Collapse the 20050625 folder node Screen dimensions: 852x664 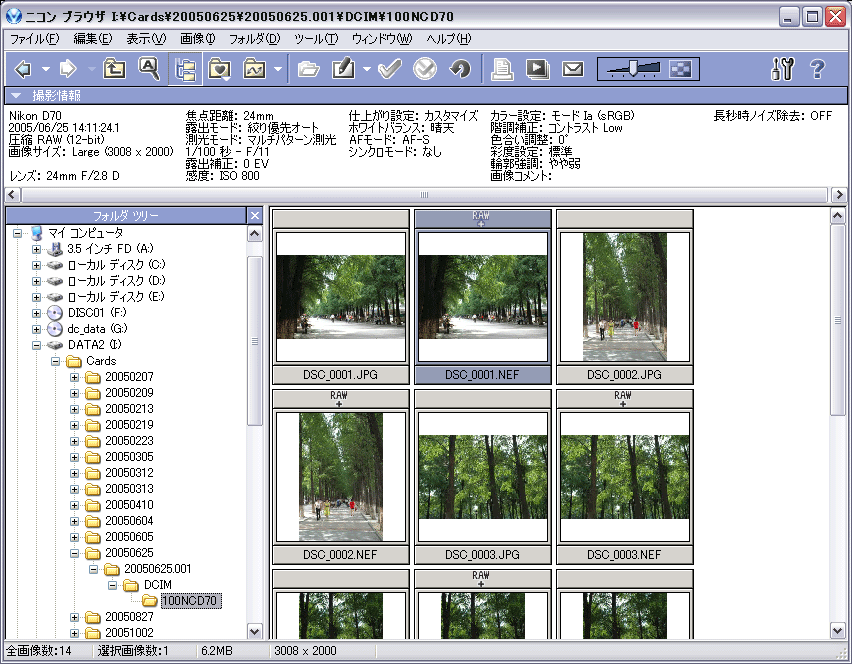[x=74, y=553]
